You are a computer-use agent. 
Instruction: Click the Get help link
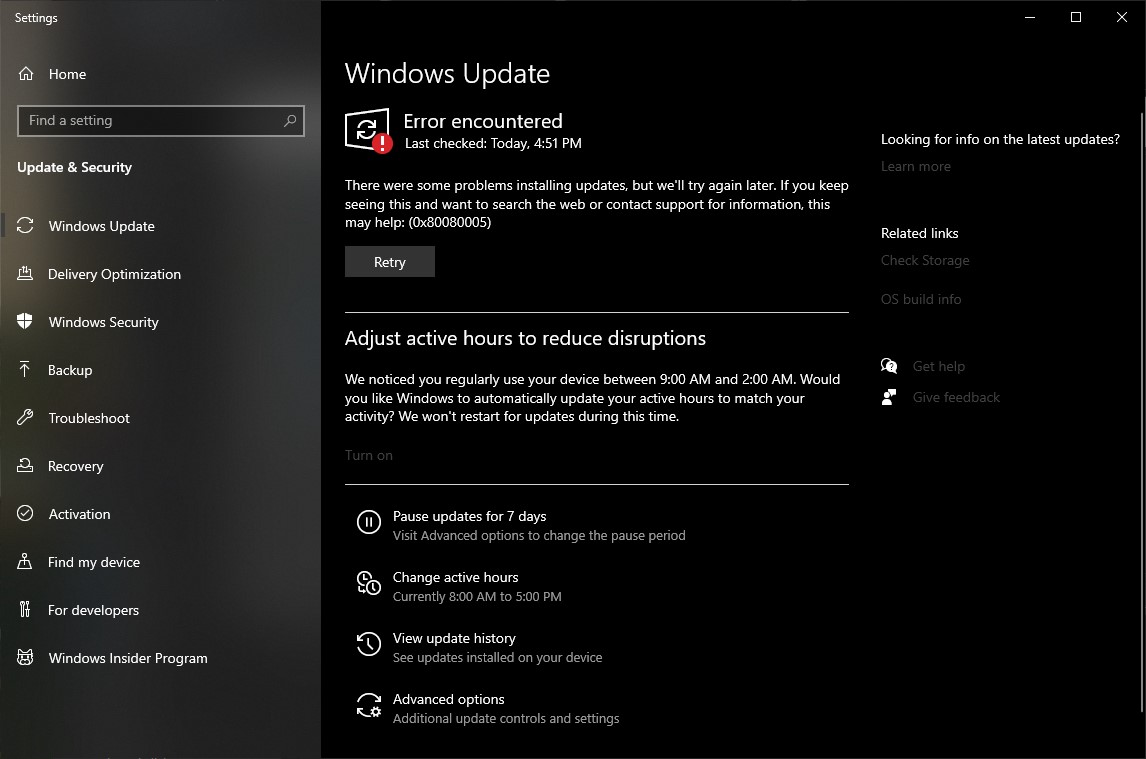[938, 366]
